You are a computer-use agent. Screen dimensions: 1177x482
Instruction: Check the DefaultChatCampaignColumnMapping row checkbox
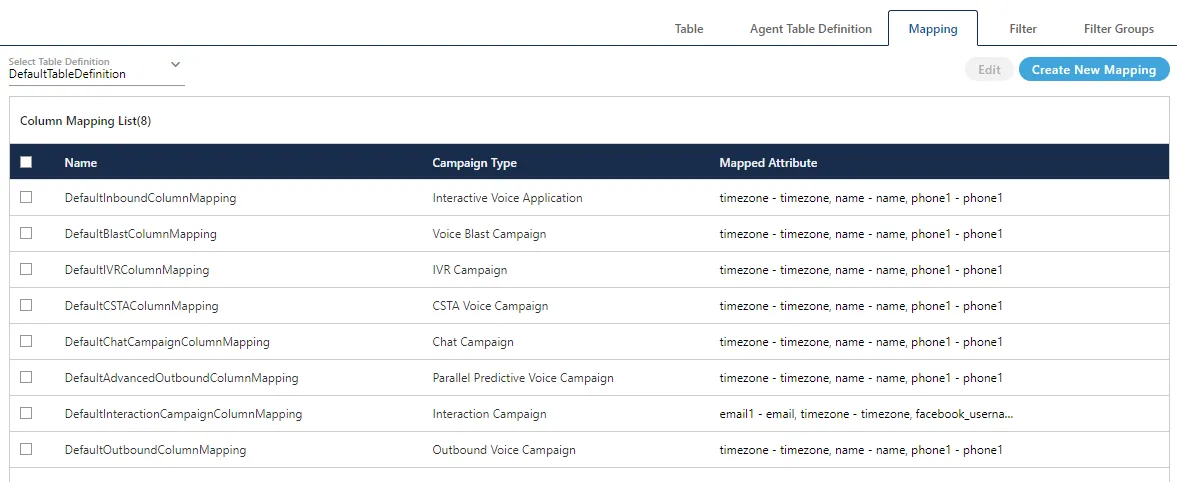tap(26, 342)
